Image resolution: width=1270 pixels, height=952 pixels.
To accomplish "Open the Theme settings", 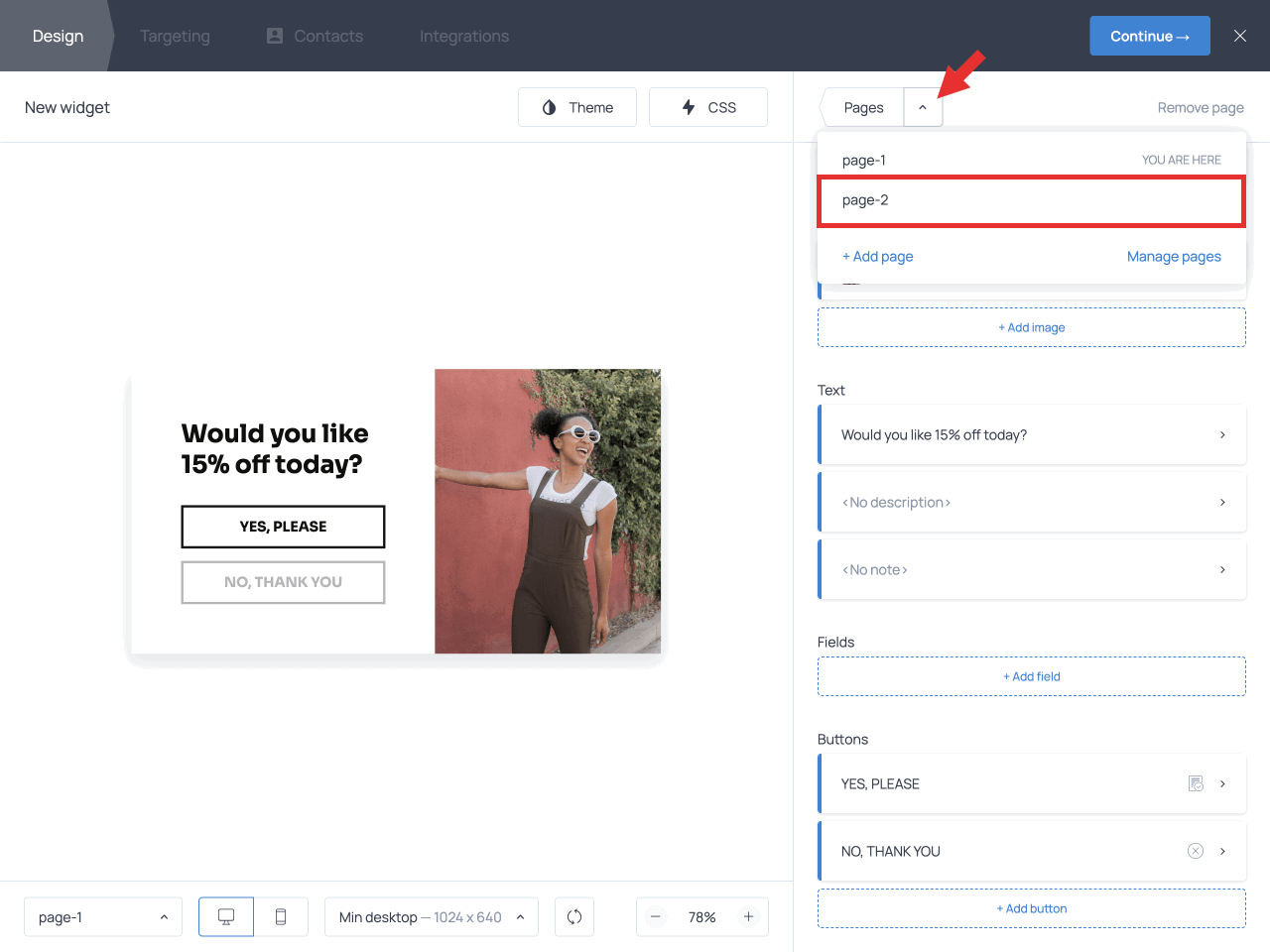I will [577, 107].
